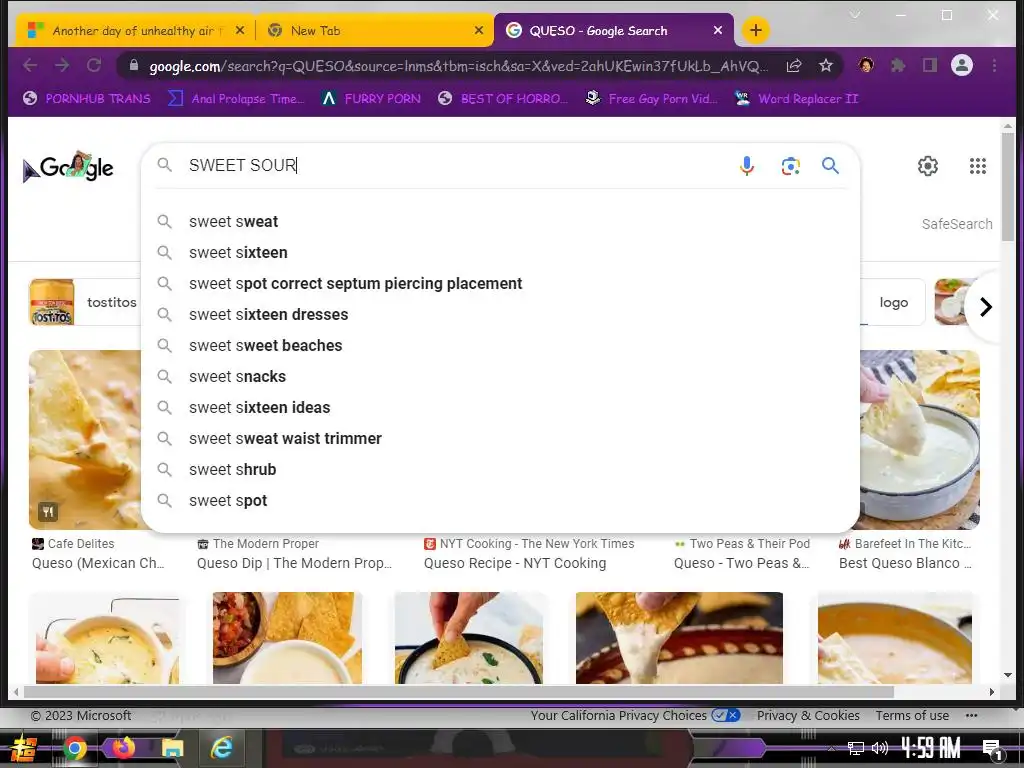
Task: Click the 4:59 AM taskbar clock
Action: pos(931,748)
